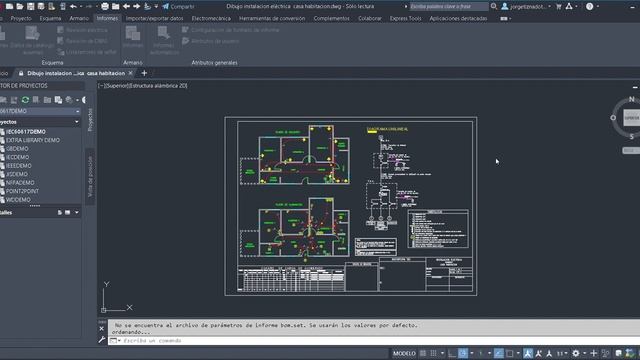
Task: Select the Informes ribbon tab
Action: click(107, 18)
